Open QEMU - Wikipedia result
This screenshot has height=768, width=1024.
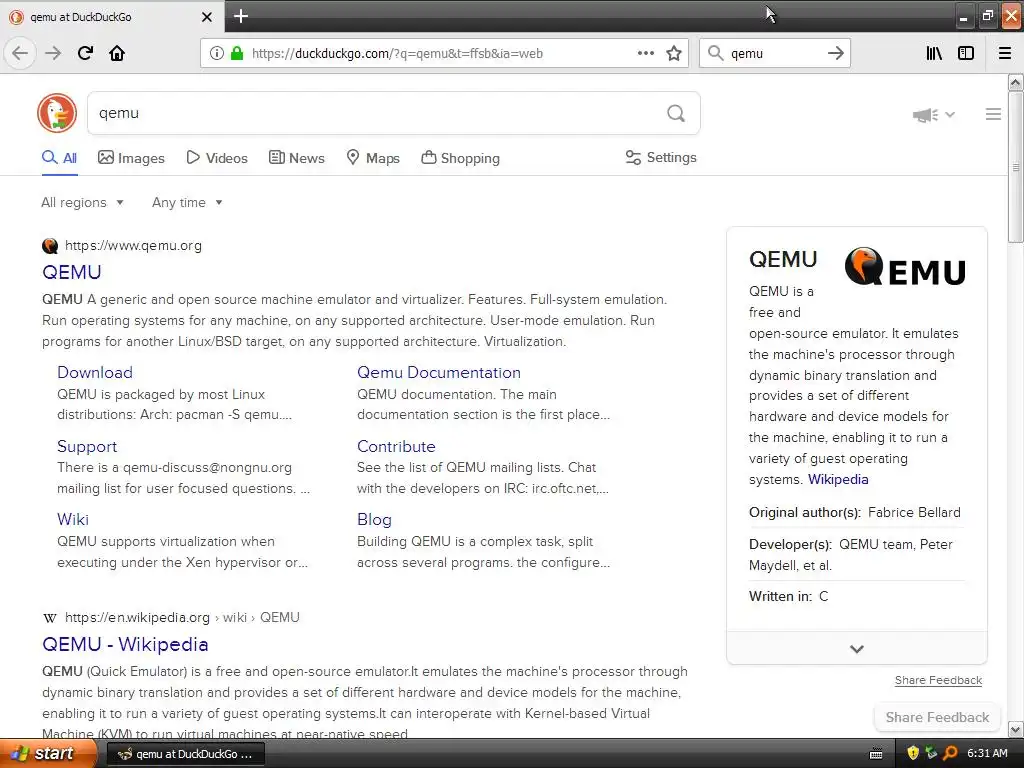(125, 645)
